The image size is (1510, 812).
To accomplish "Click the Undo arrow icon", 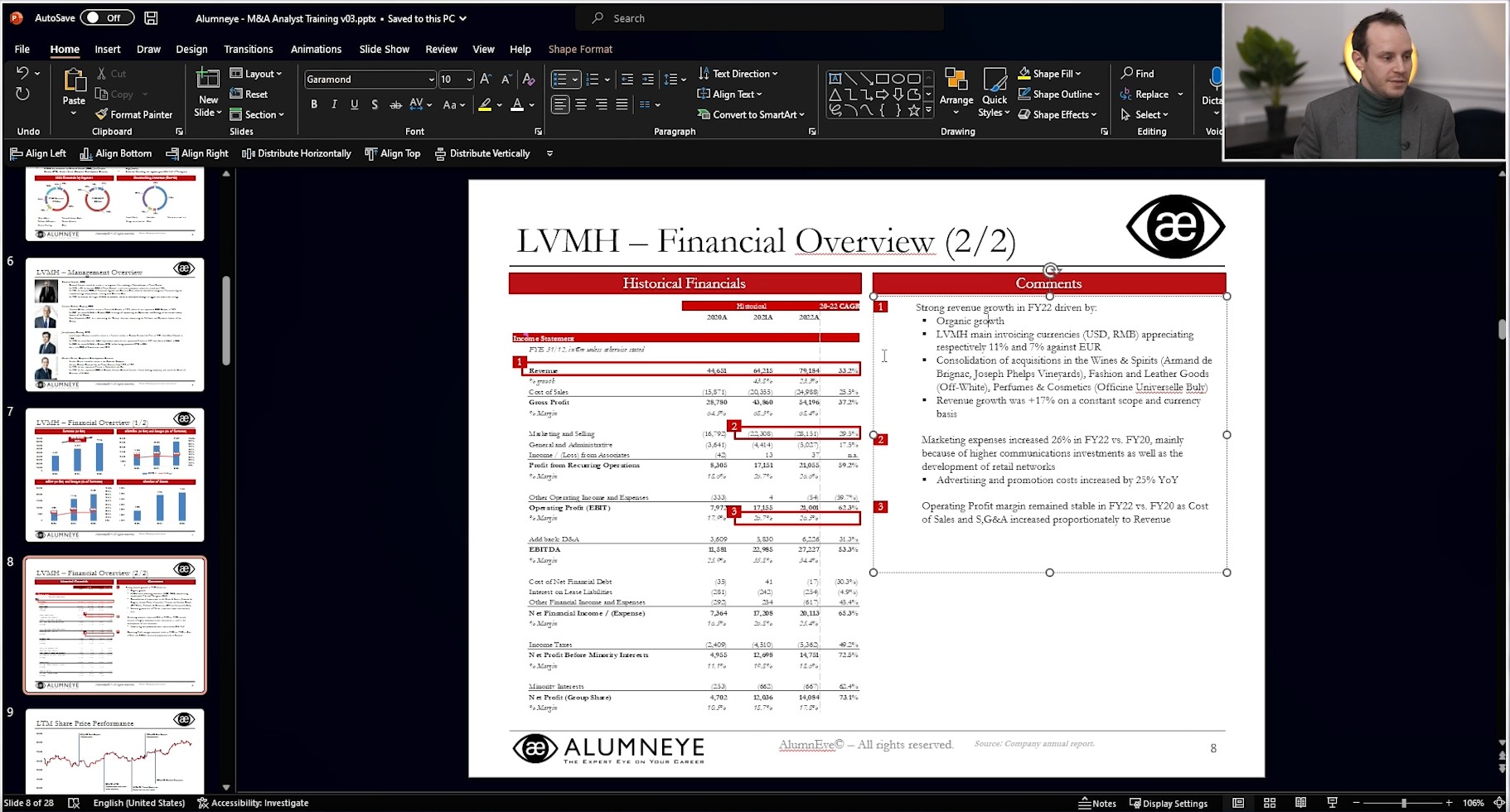I will click(22, 73).
